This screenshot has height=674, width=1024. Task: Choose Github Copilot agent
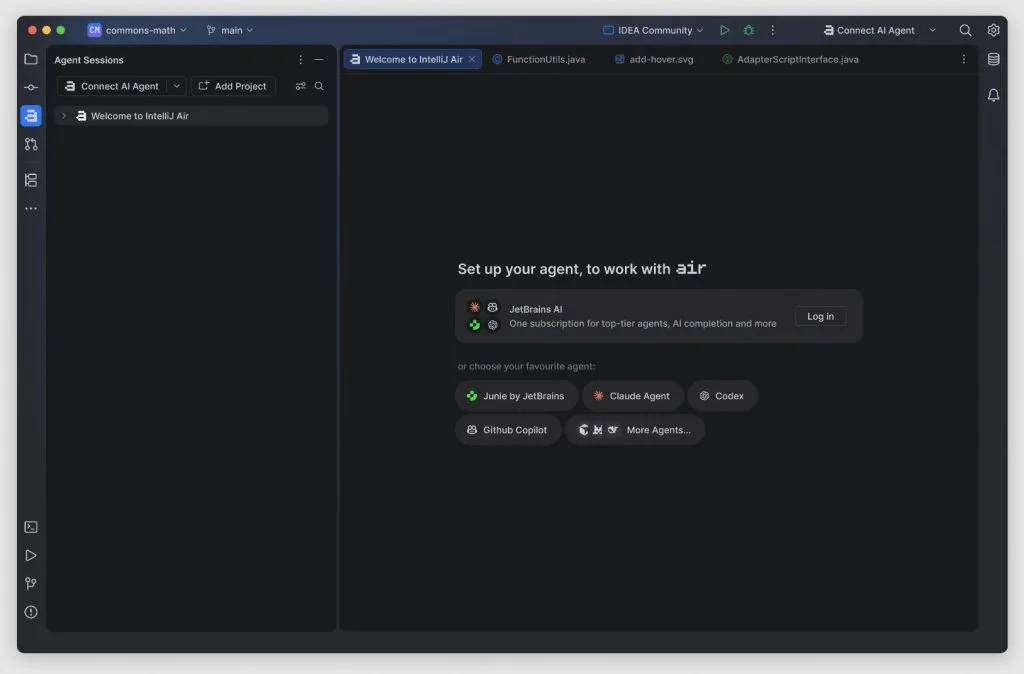[507, 430]
